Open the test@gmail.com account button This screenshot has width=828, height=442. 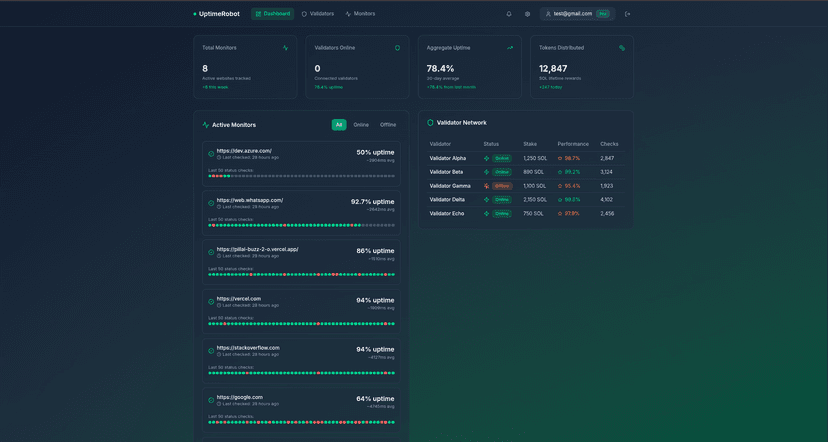coord(577,14)
